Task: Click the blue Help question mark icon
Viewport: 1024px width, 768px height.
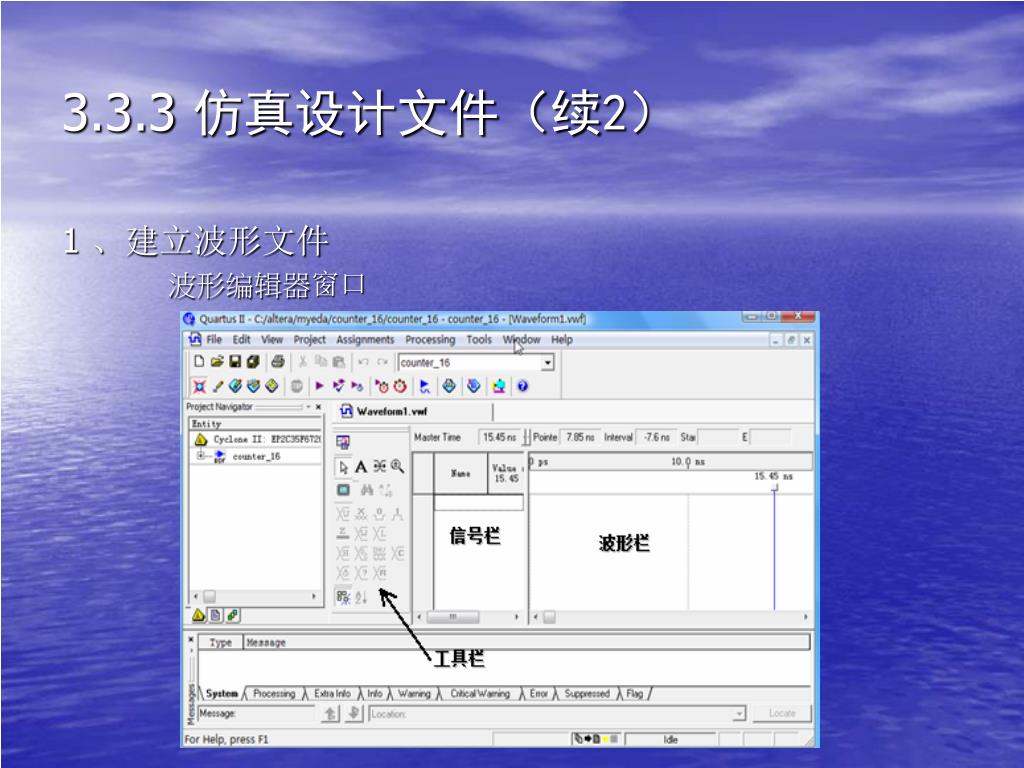Action: [x=522, y=386]
